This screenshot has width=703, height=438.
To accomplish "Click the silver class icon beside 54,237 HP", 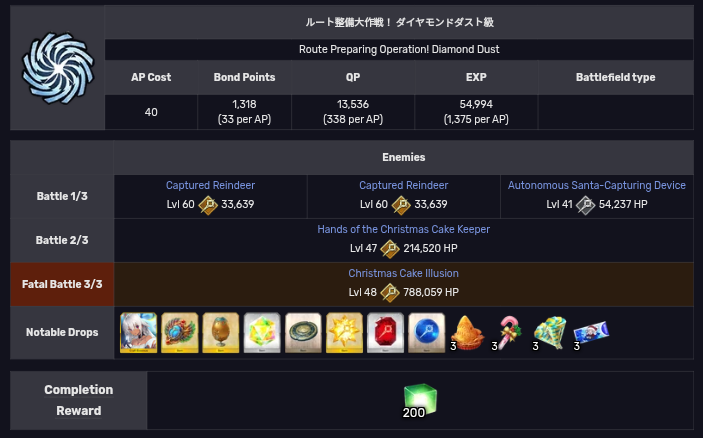I will (x=586, y=205).
